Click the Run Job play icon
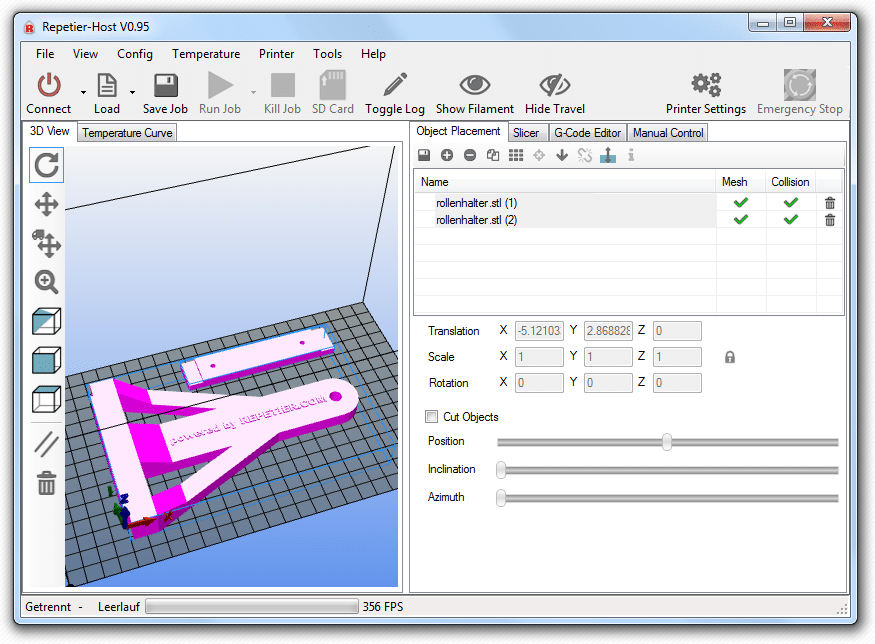This screenshot has width=875, height=644. click(x=220, y=85)
